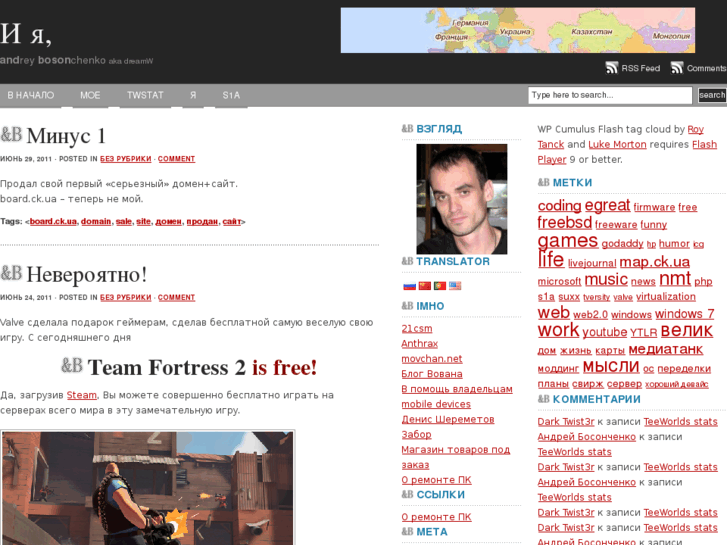Screen dimensions: 727x545
Task: Open the Блог Вована link
Action: pyautogui.click(x=432, y=374)
